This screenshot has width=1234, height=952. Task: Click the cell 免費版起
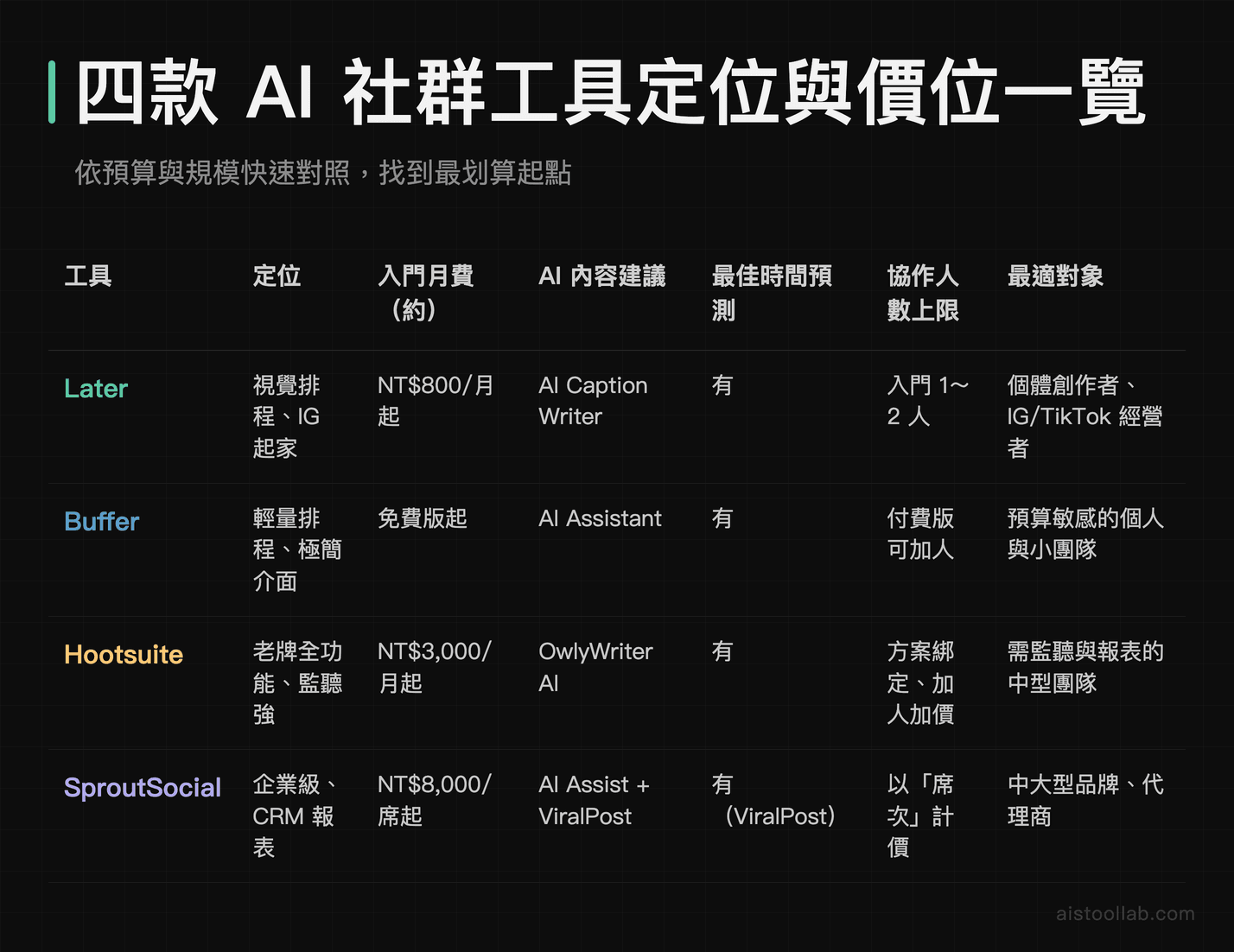point(423,518)
